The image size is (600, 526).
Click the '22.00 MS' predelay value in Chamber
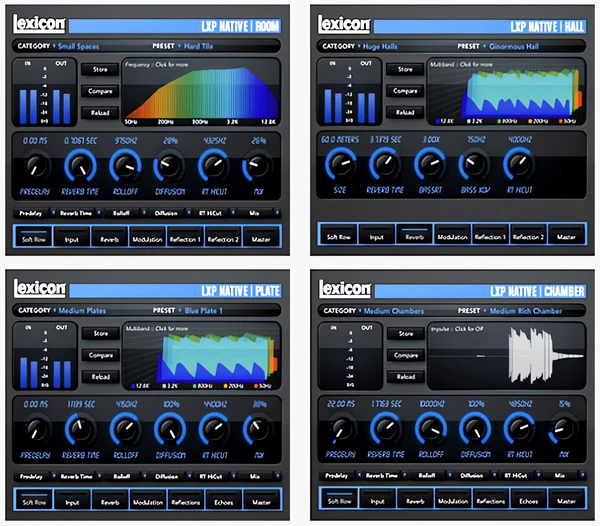point(341,404)
